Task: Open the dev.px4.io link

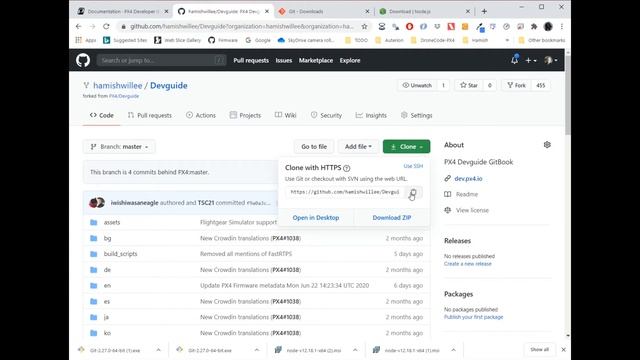Action: click(468, 179)
